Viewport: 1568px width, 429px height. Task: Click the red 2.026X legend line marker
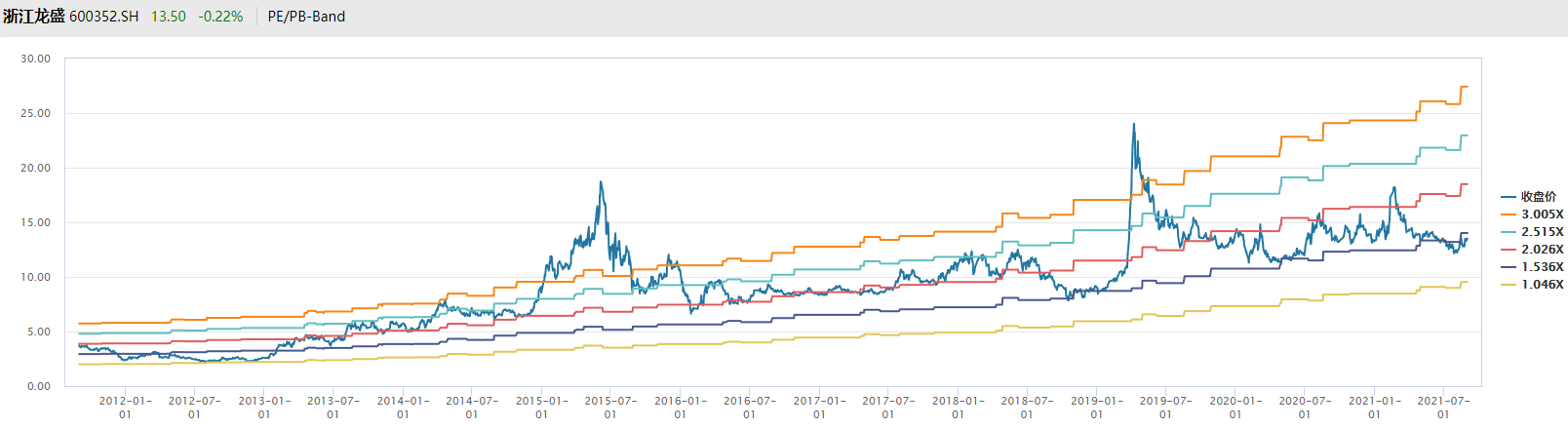[1509, 250]
